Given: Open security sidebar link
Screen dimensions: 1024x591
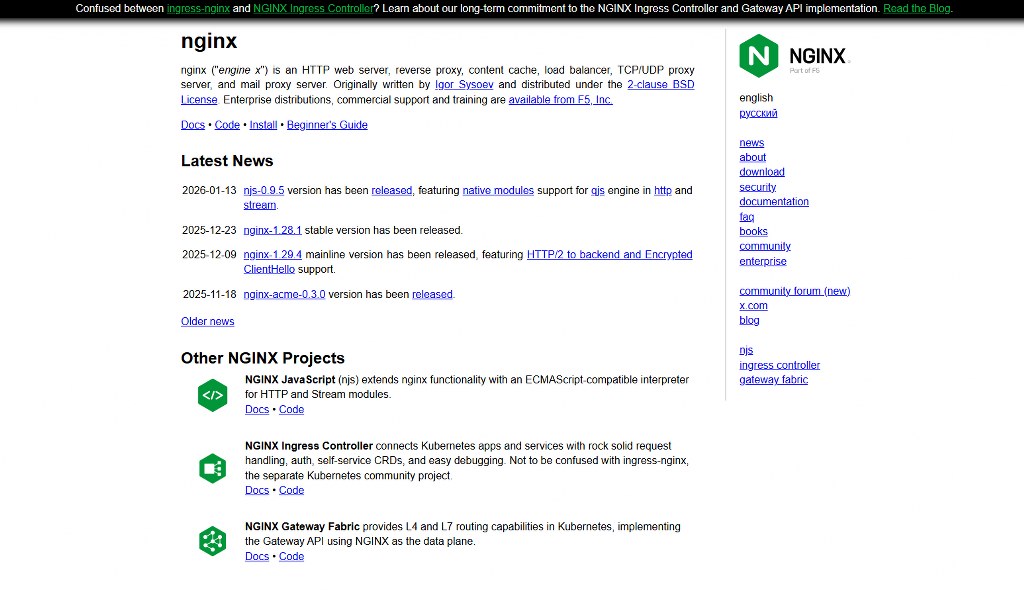Looking at the screenshot, I should (758, 187).
